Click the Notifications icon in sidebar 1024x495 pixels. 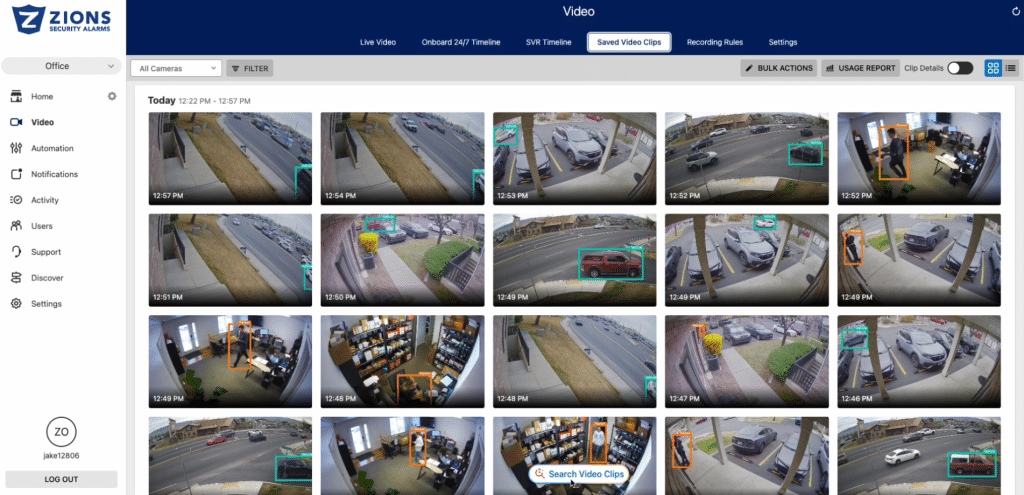point(16,174)
